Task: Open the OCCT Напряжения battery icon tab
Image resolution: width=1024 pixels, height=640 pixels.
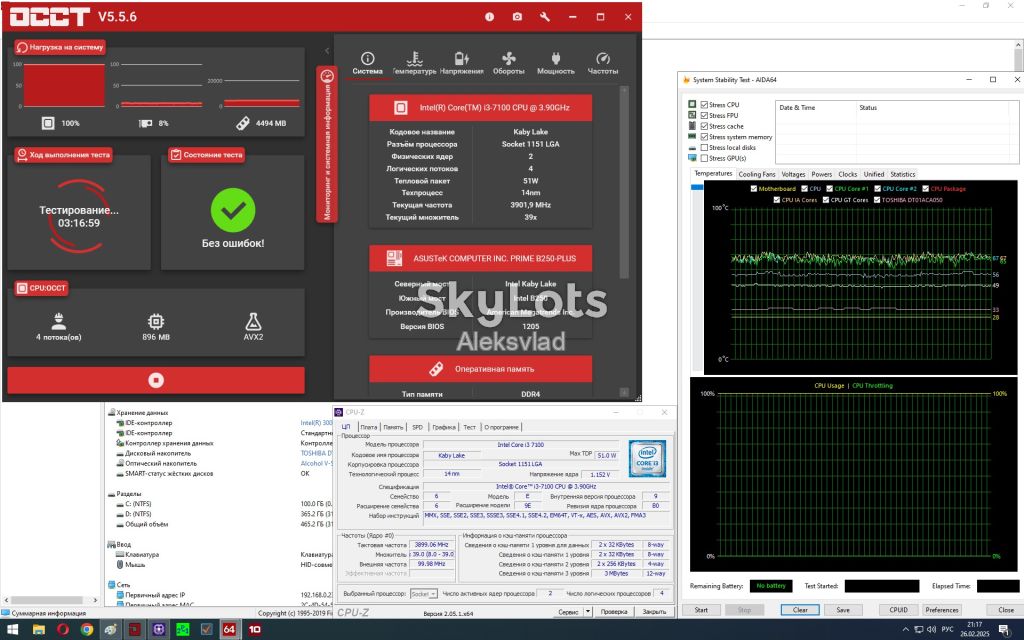Action: [462, 63]
